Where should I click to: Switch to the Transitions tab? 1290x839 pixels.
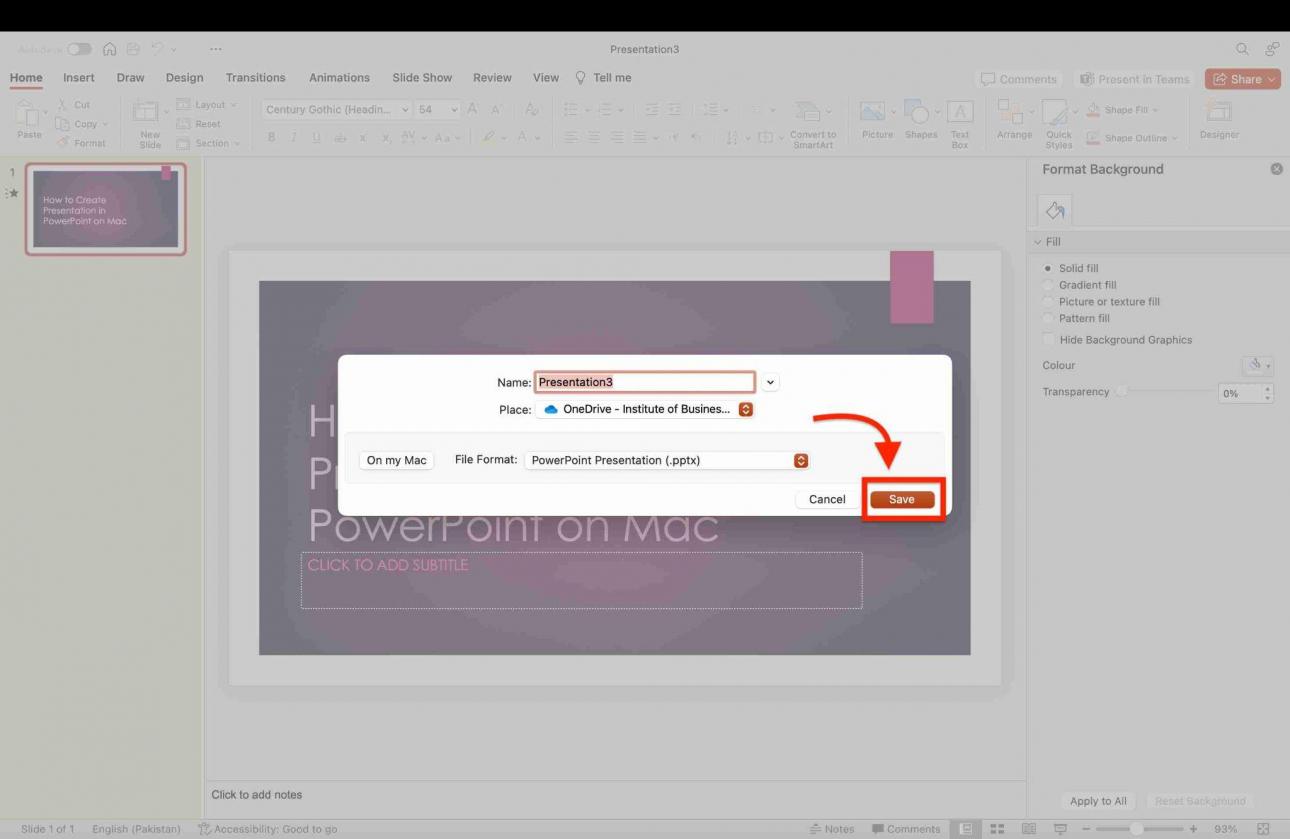coord(255,77)
